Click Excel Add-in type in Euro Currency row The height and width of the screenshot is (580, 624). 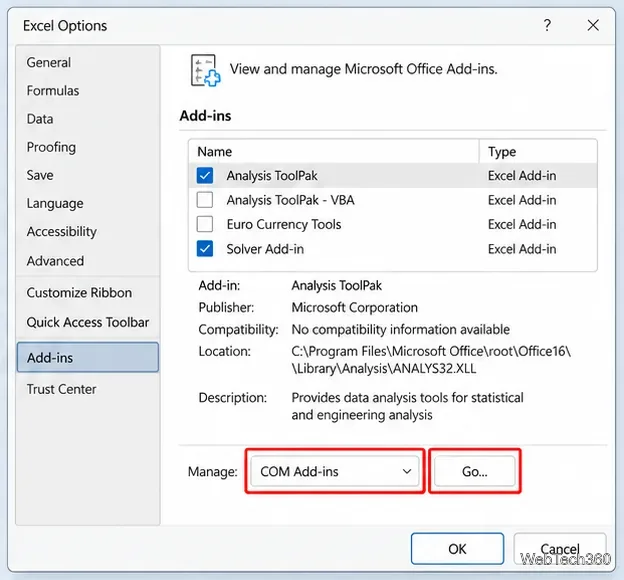click(522, 225)
